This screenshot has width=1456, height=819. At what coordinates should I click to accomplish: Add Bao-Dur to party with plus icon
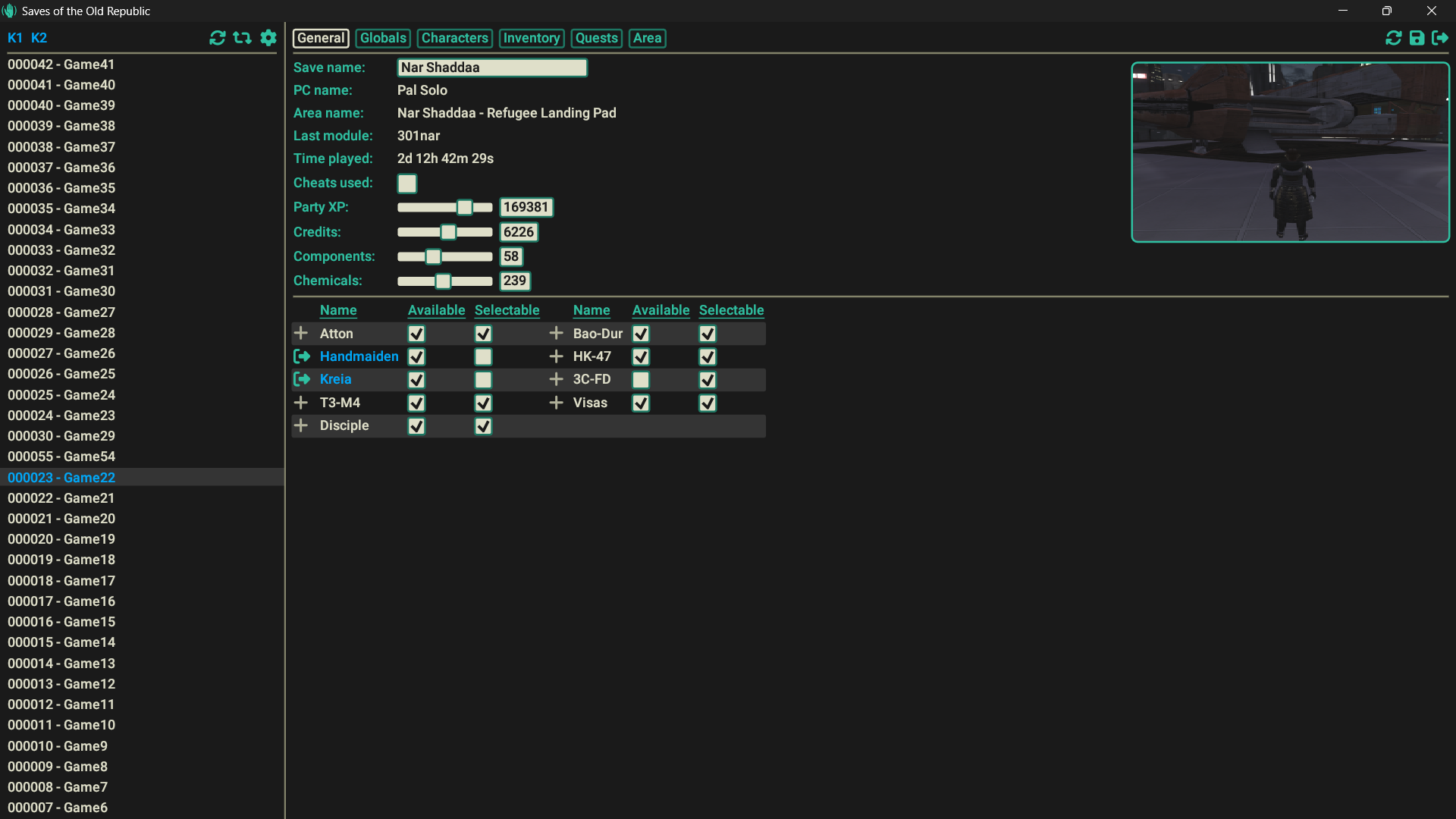[x=556, y=334]
